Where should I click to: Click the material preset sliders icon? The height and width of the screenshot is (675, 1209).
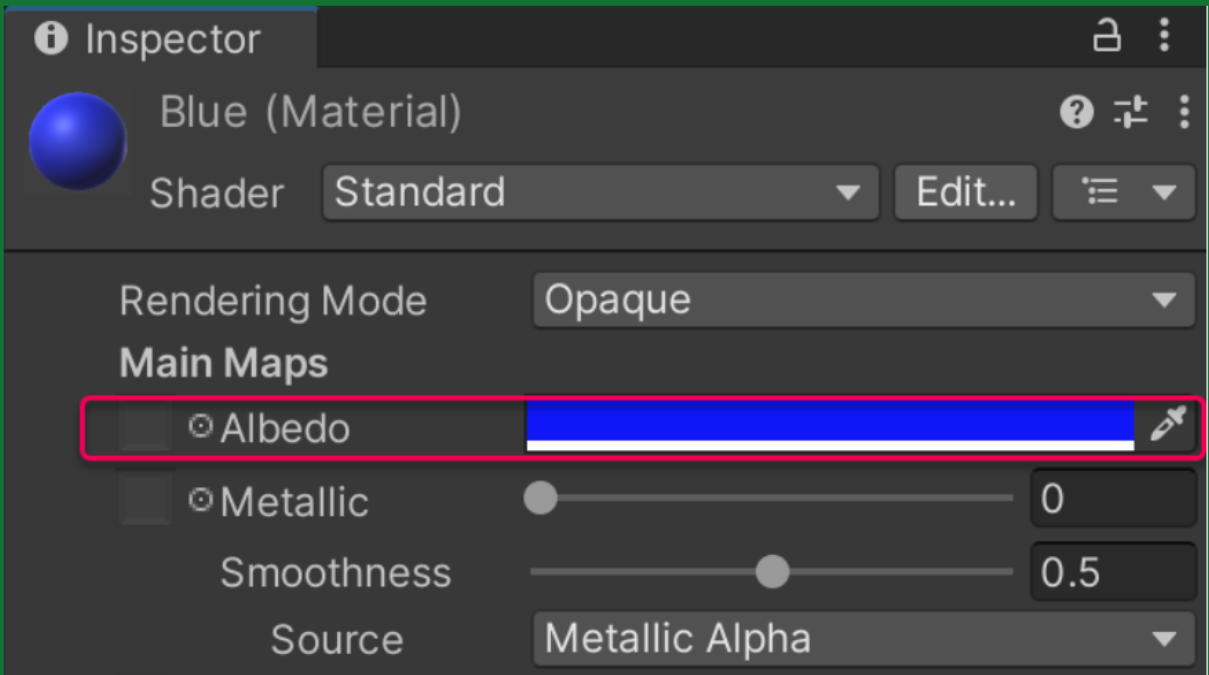(1131, 112)
